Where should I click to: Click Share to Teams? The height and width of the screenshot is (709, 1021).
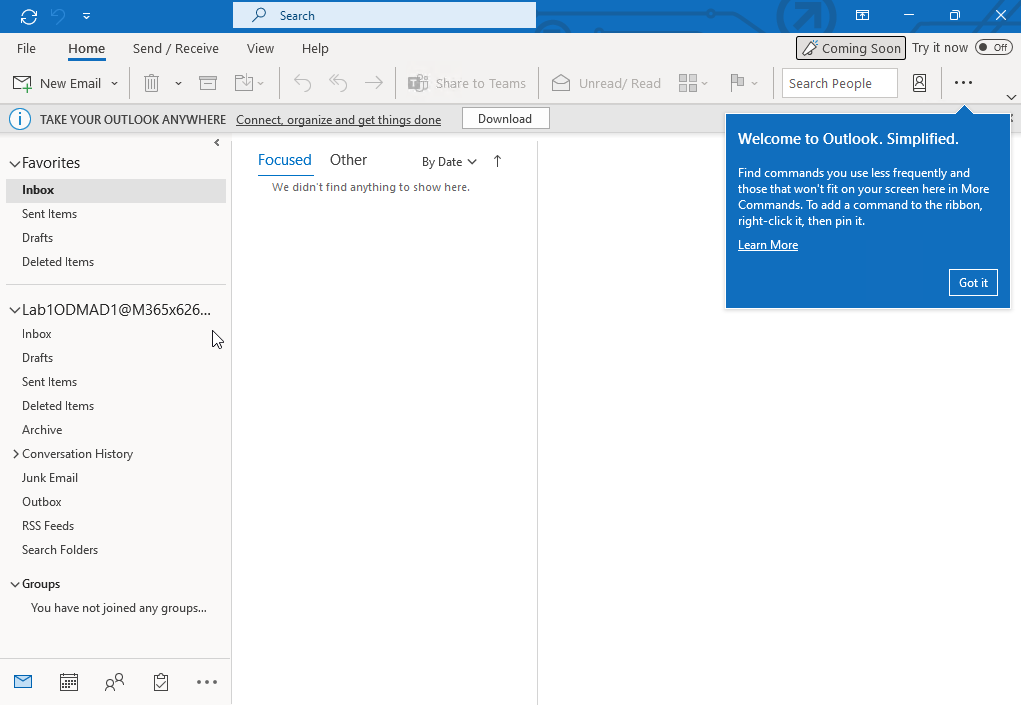(467, 83)
